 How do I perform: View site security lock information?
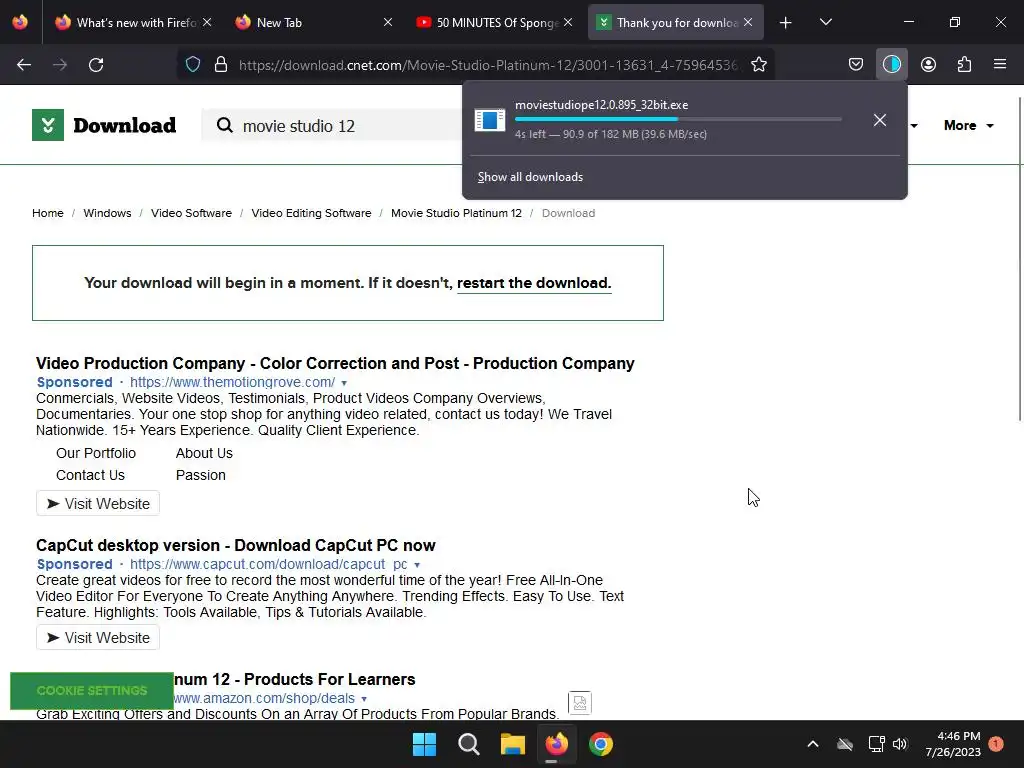pos(221,64)
